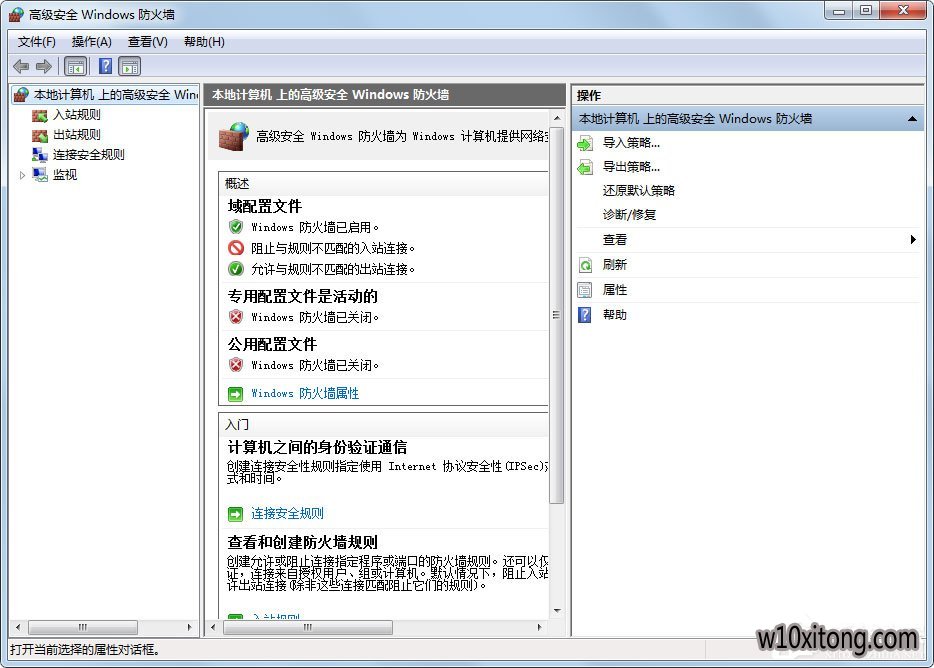Click the 帮助 question-mark icon in actions
This screenshot has width=934, height=668.
(585, 315)
